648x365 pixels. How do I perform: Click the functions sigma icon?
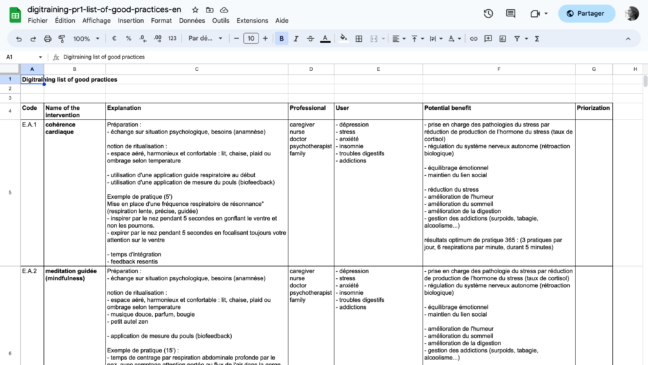click(x=537, y=39)
